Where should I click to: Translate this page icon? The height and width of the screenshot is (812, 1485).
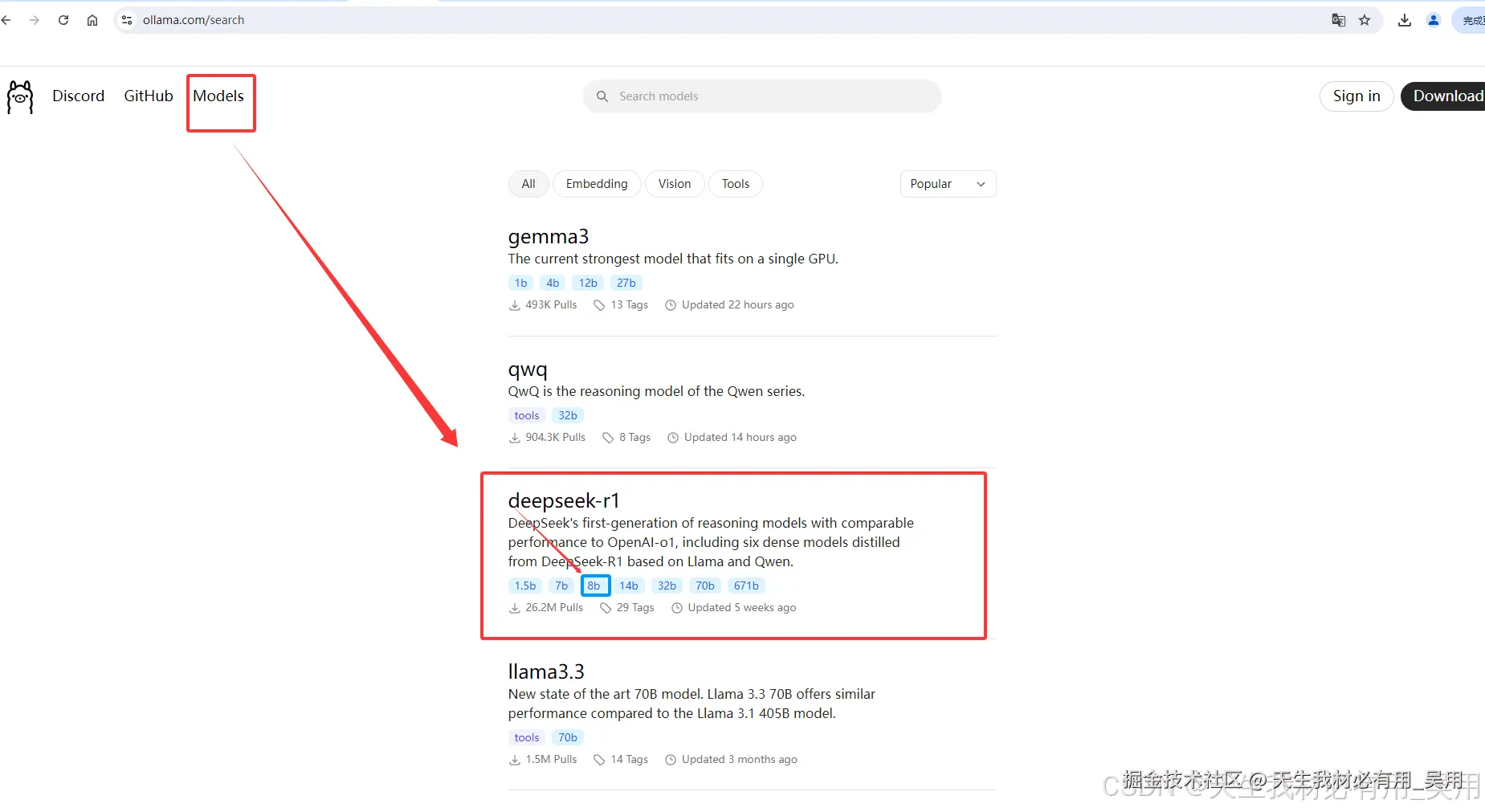pos(1338,20)
